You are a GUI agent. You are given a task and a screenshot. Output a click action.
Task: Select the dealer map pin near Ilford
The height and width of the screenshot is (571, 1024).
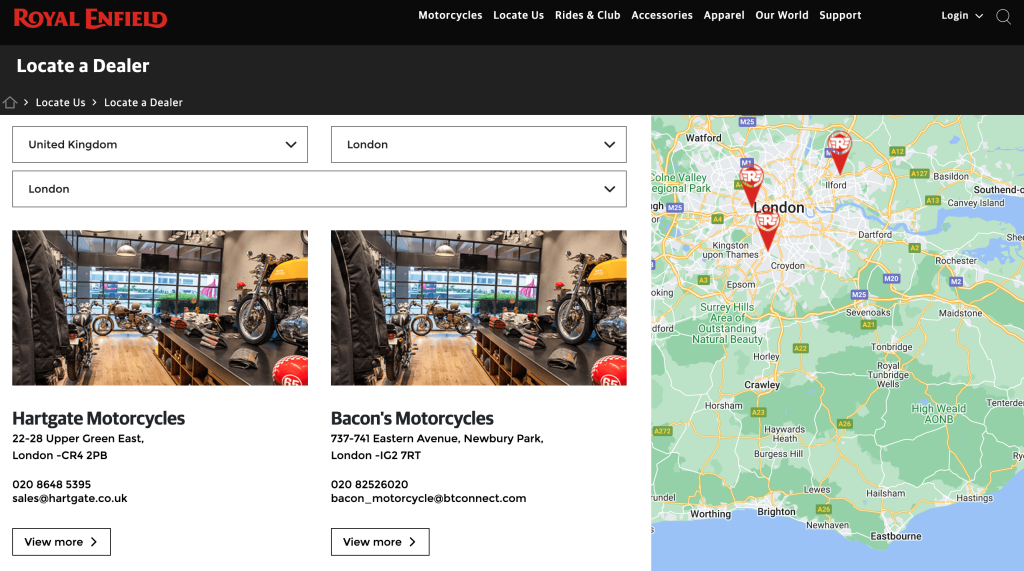[x=839, y=152]
